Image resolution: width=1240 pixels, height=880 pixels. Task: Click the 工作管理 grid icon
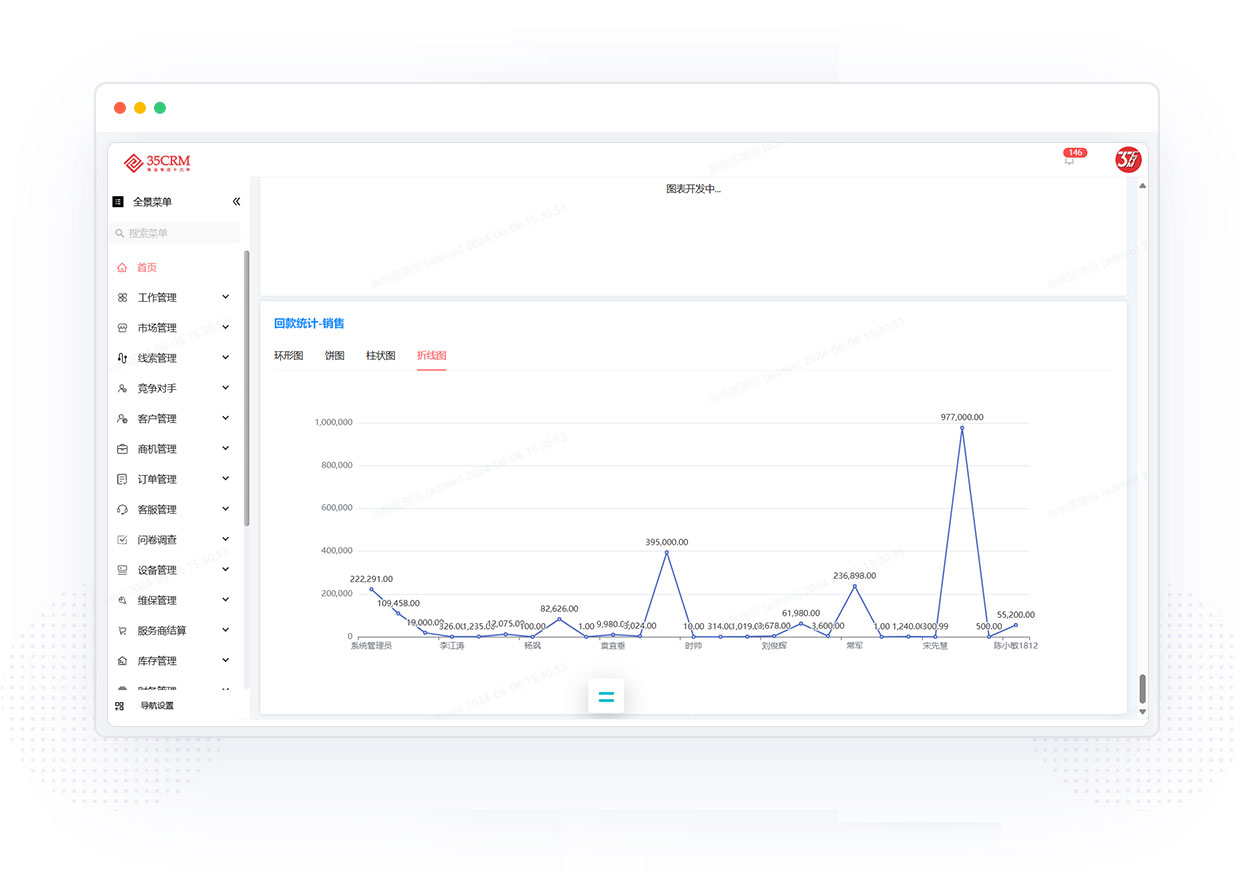tap(122, 297)
